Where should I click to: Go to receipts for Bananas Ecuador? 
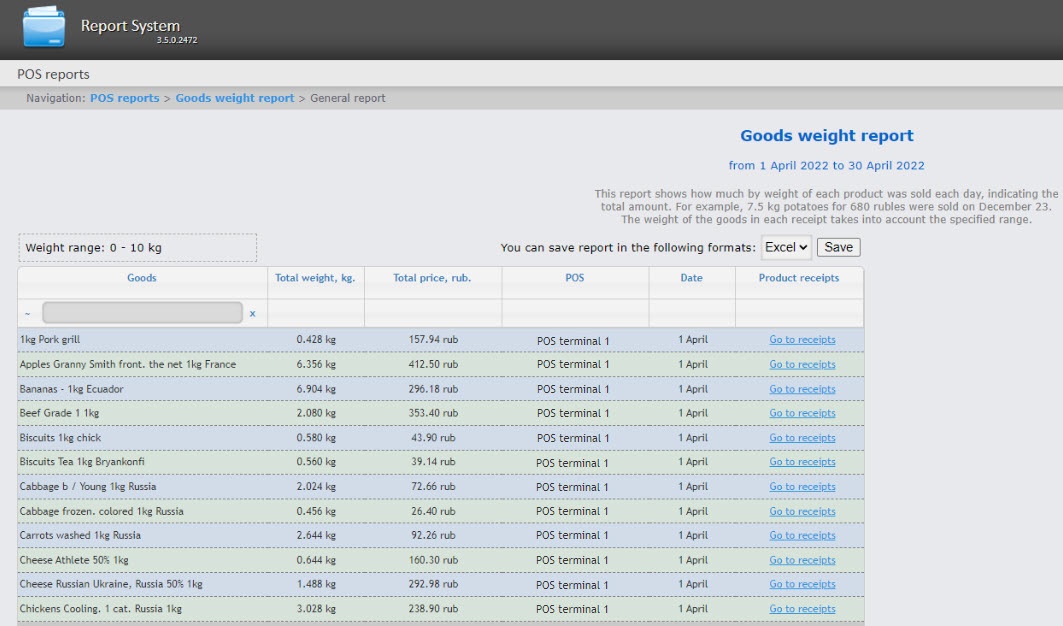(802, 389)
